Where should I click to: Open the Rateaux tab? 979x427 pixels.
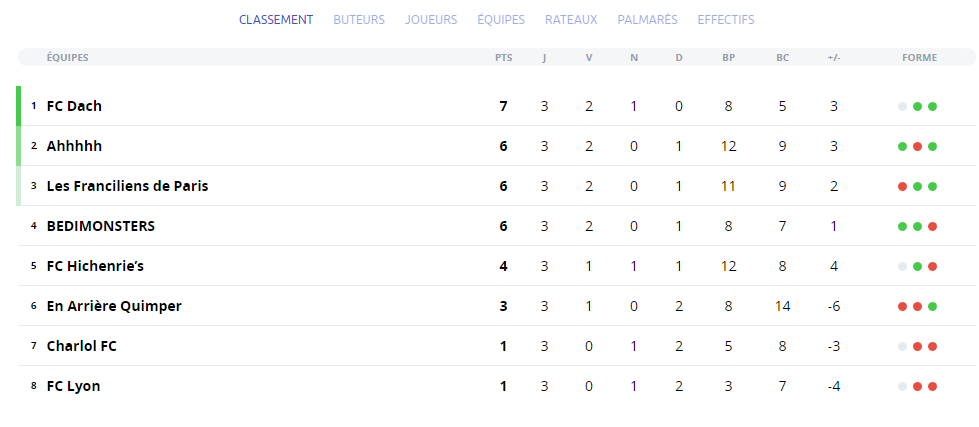click(x=571, y=20)
